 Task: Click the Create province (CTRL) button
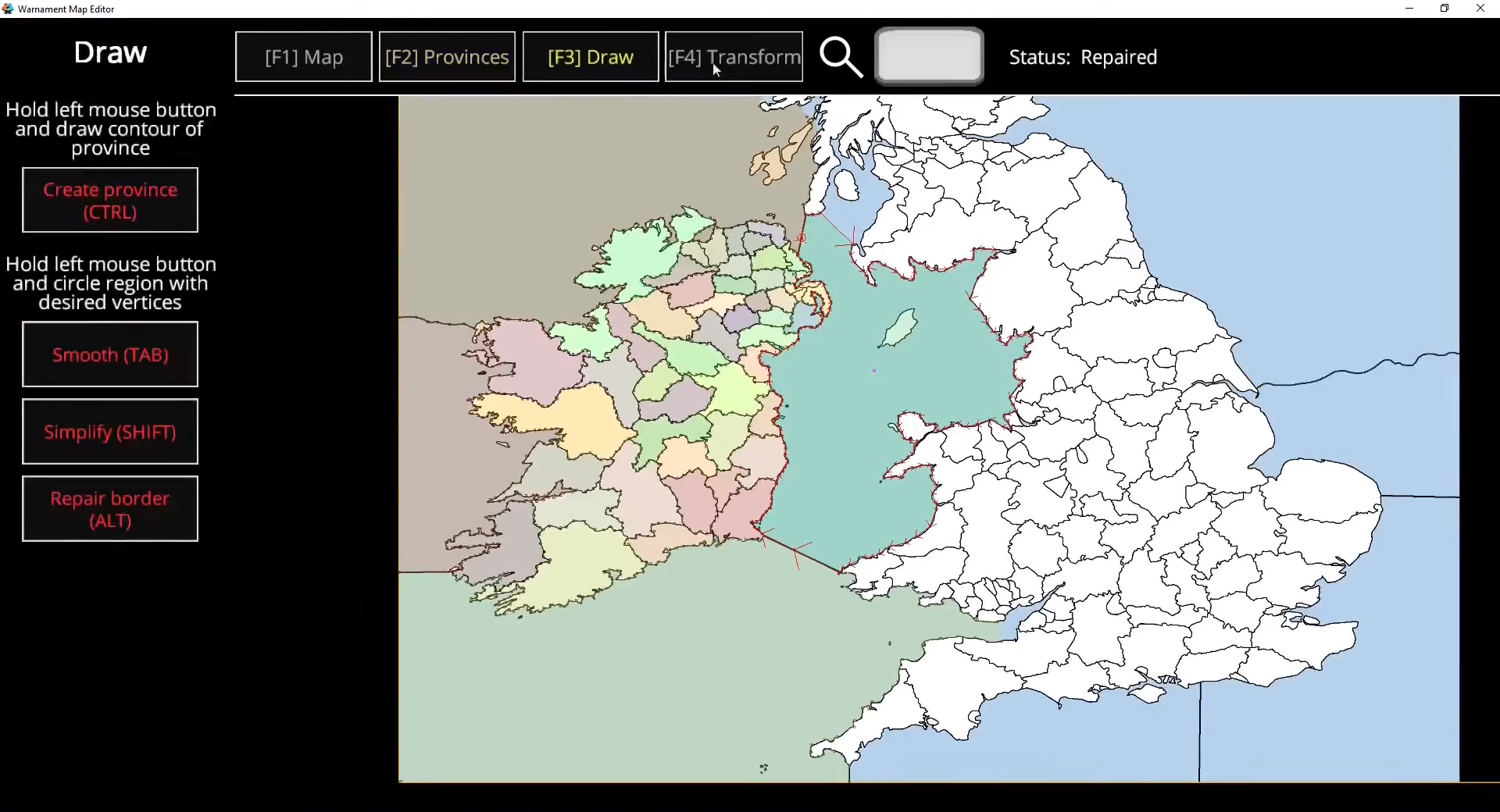point(110,201)
